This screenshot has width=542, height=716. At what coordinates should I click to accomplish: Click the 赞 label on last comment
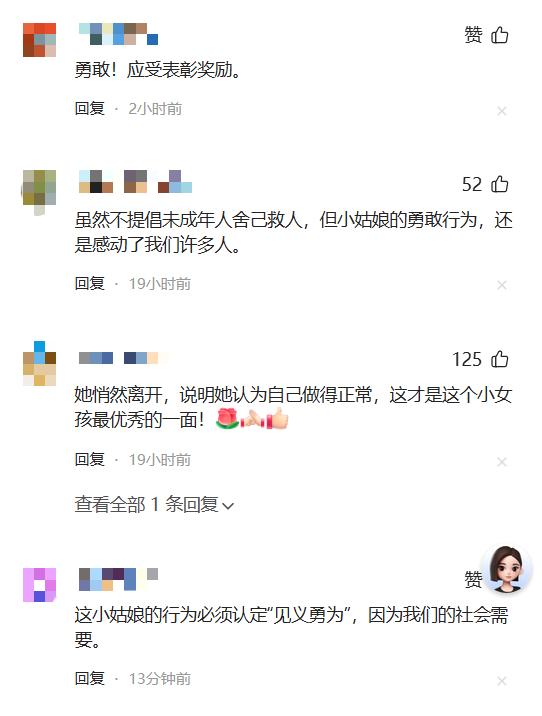[473, 579]
